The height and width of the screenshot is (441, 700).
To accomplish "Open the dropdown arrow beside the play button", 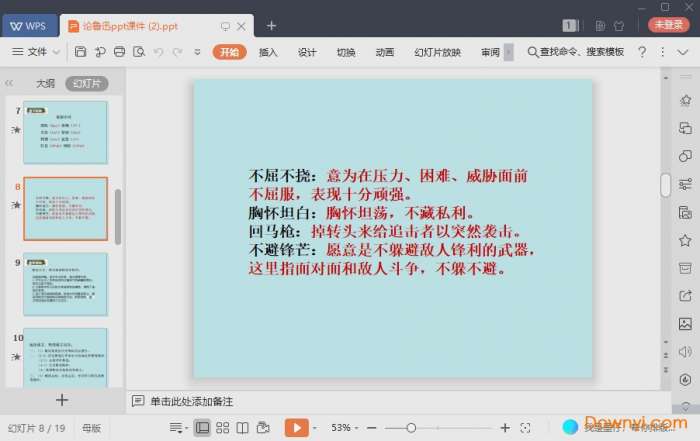I will pyautogui.click(x=315, y=428).
